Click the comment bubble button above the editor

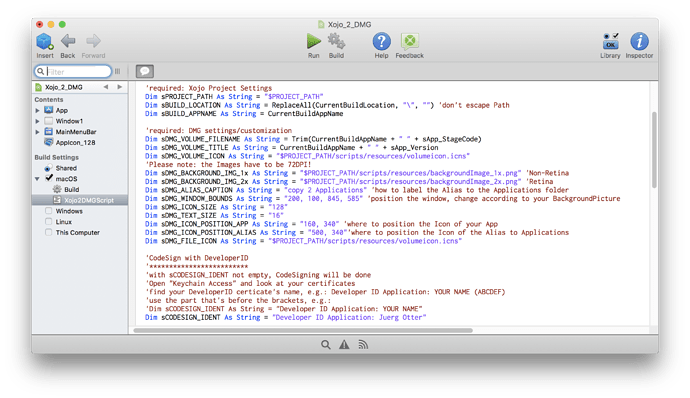point(145,71)
